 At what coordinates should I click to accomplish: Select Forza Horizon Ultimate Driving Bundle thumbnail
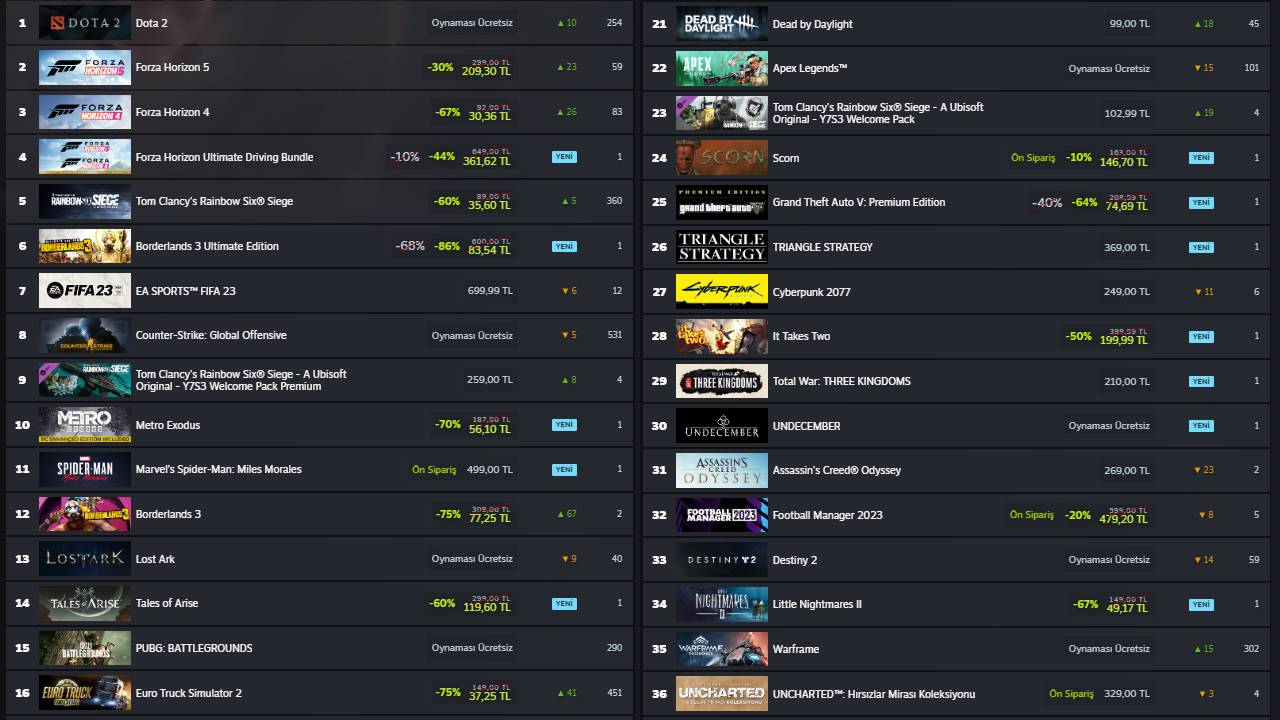coord(85,157)
